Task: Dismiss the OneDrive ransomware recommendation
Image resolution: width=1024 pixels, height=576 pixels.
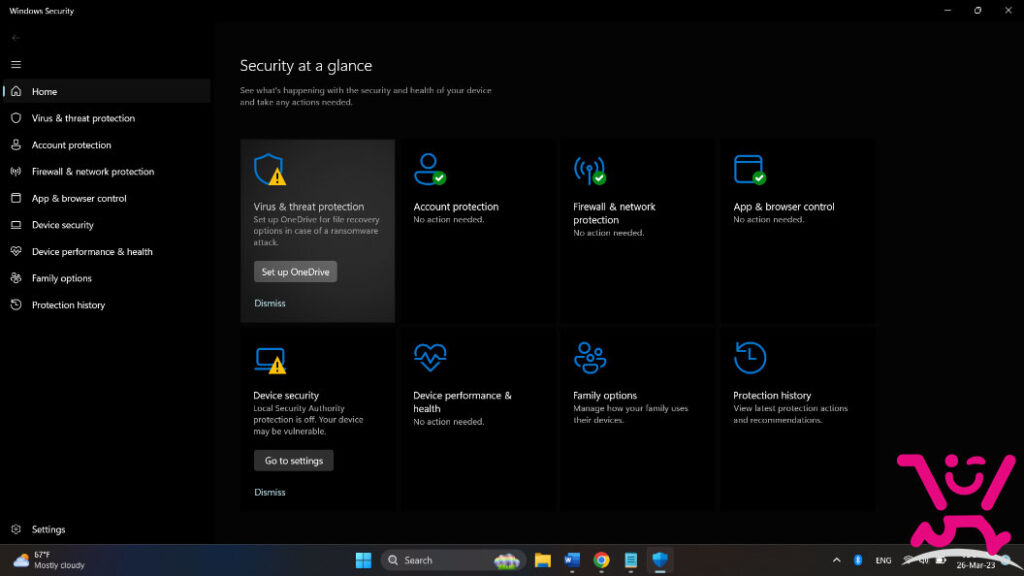Action: pos(270,303)
